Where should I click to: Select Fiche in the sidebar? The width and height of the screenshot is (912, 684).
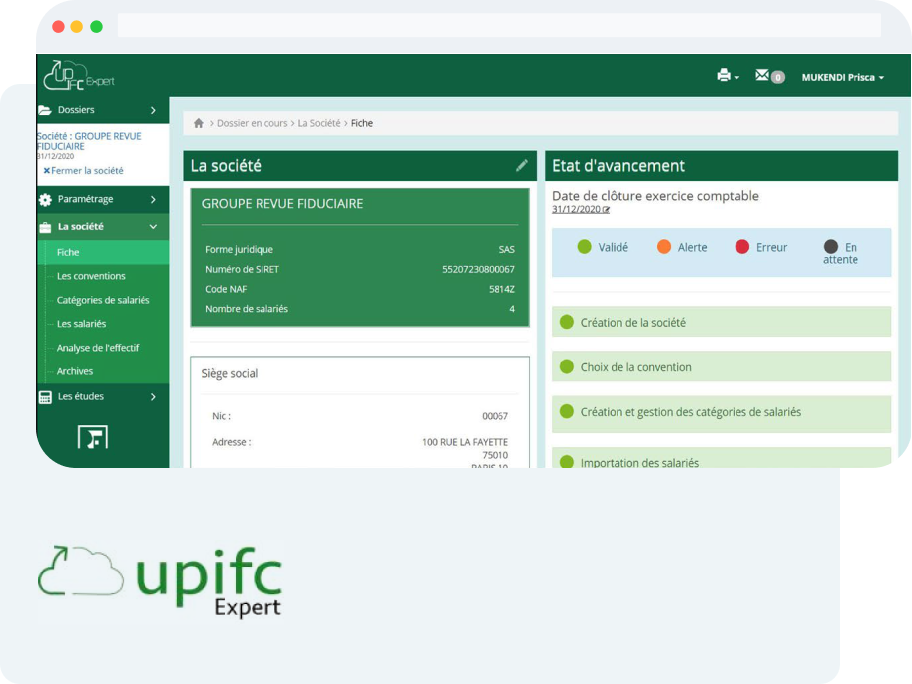[x=104, y=252]
